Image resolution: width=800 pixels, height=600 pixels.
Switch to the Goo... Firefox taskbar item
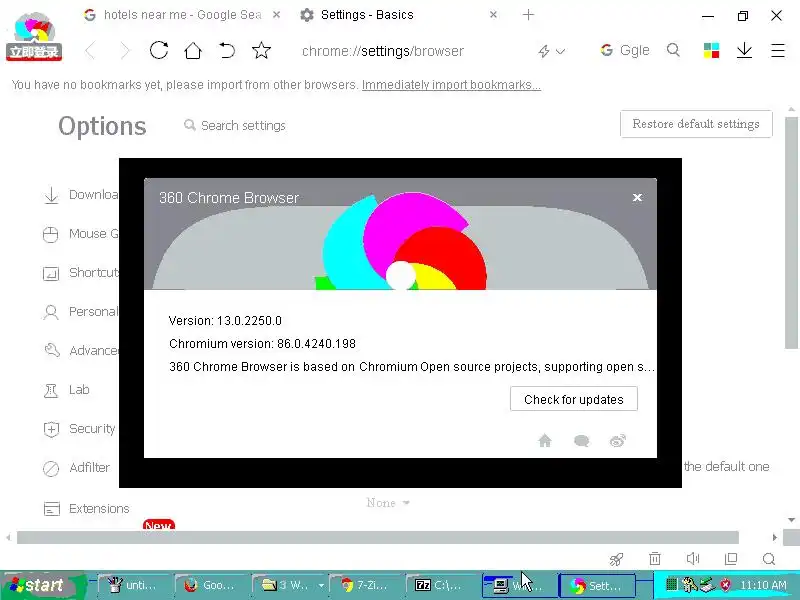pyautogui.click(x=210, y=585)
